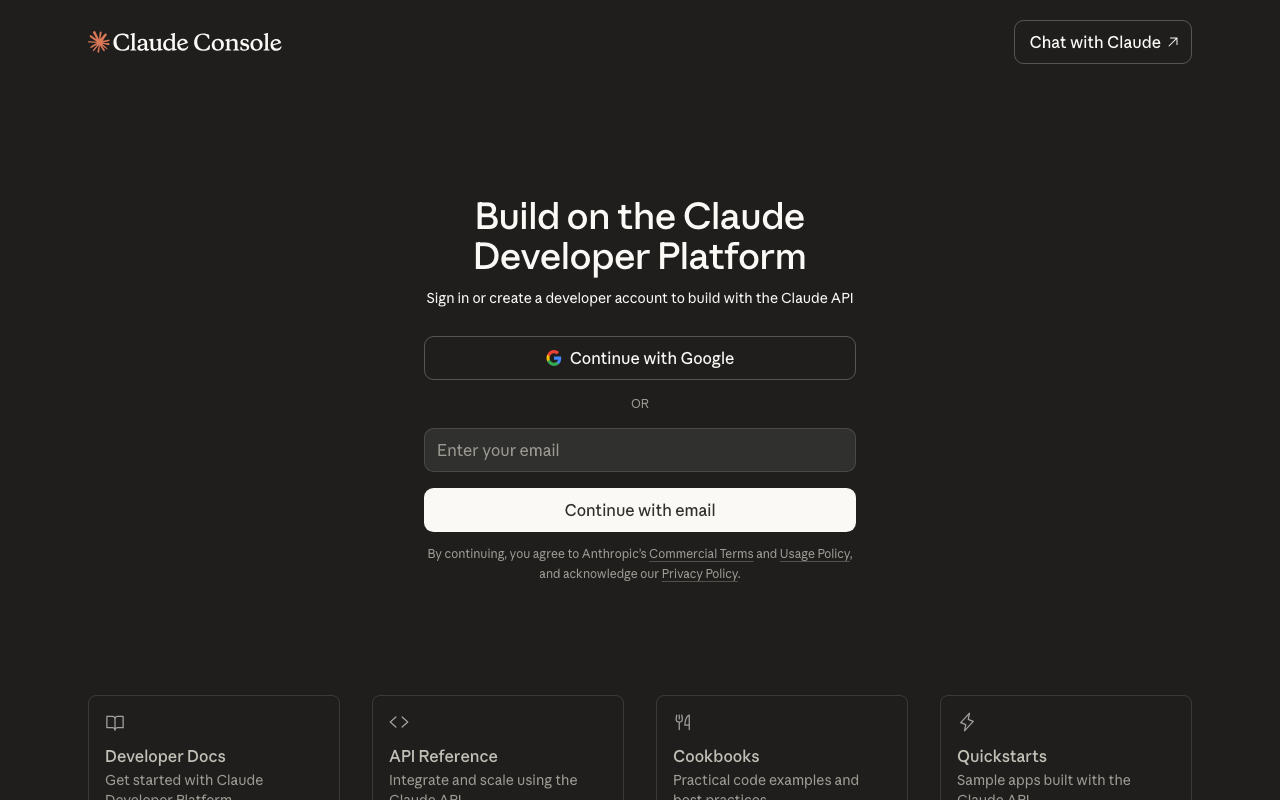Click the OR separator label
The height and width of the screenshot is (800, 1280).
pos(640,404)
